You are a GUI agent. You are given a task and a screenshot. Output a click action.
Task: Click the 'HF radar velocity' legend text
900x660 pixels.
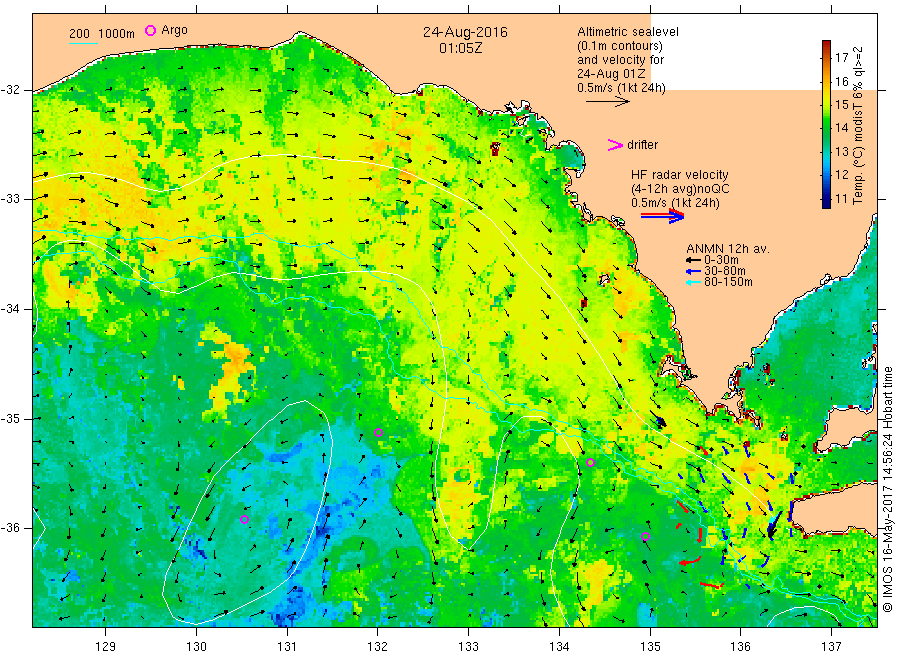coord(680,174)
